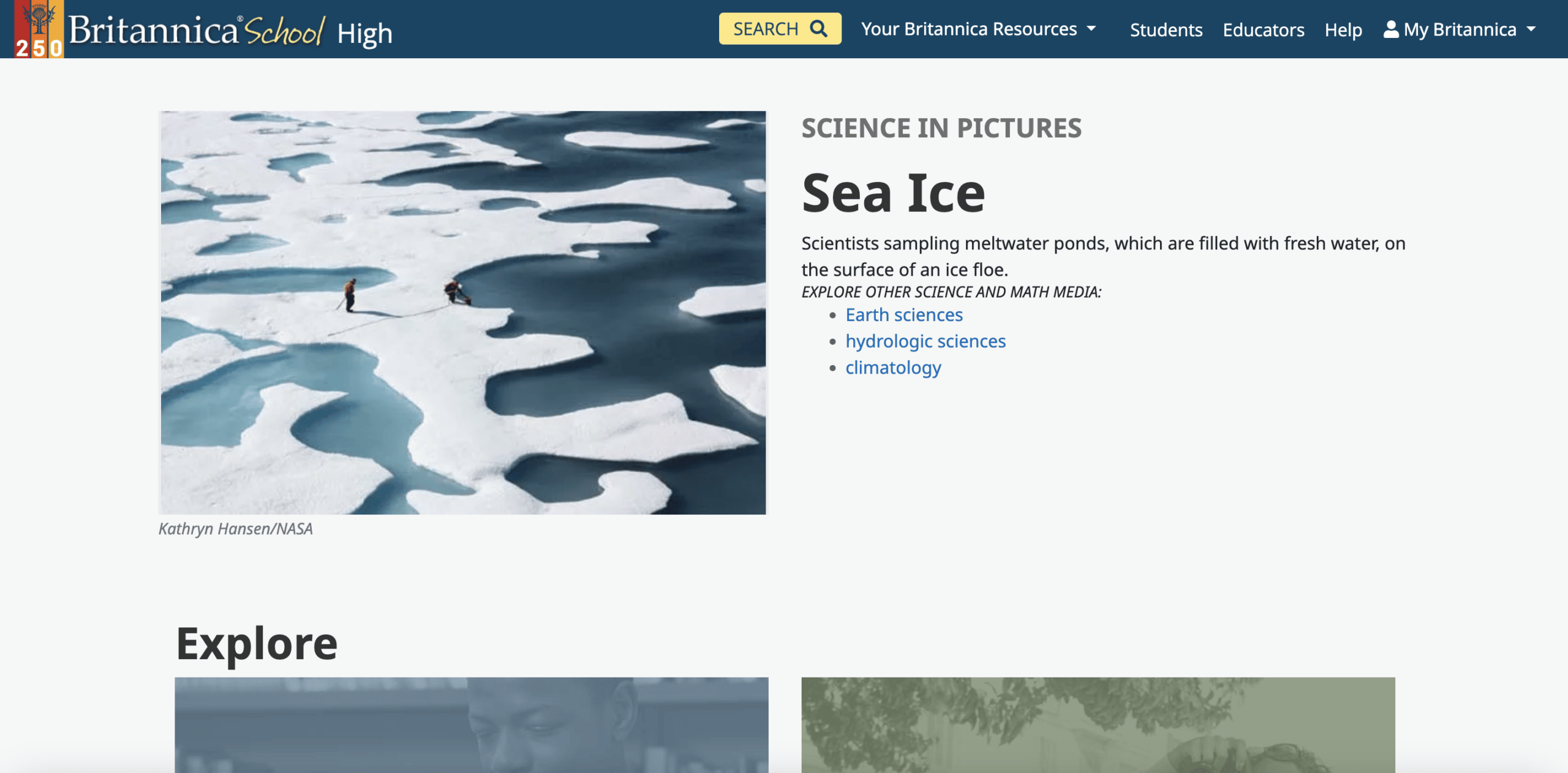The image size is (1568, 773).
Task: Click the Kathryn Hansen/NASA photo credit
Action: (x=236, y=529)
